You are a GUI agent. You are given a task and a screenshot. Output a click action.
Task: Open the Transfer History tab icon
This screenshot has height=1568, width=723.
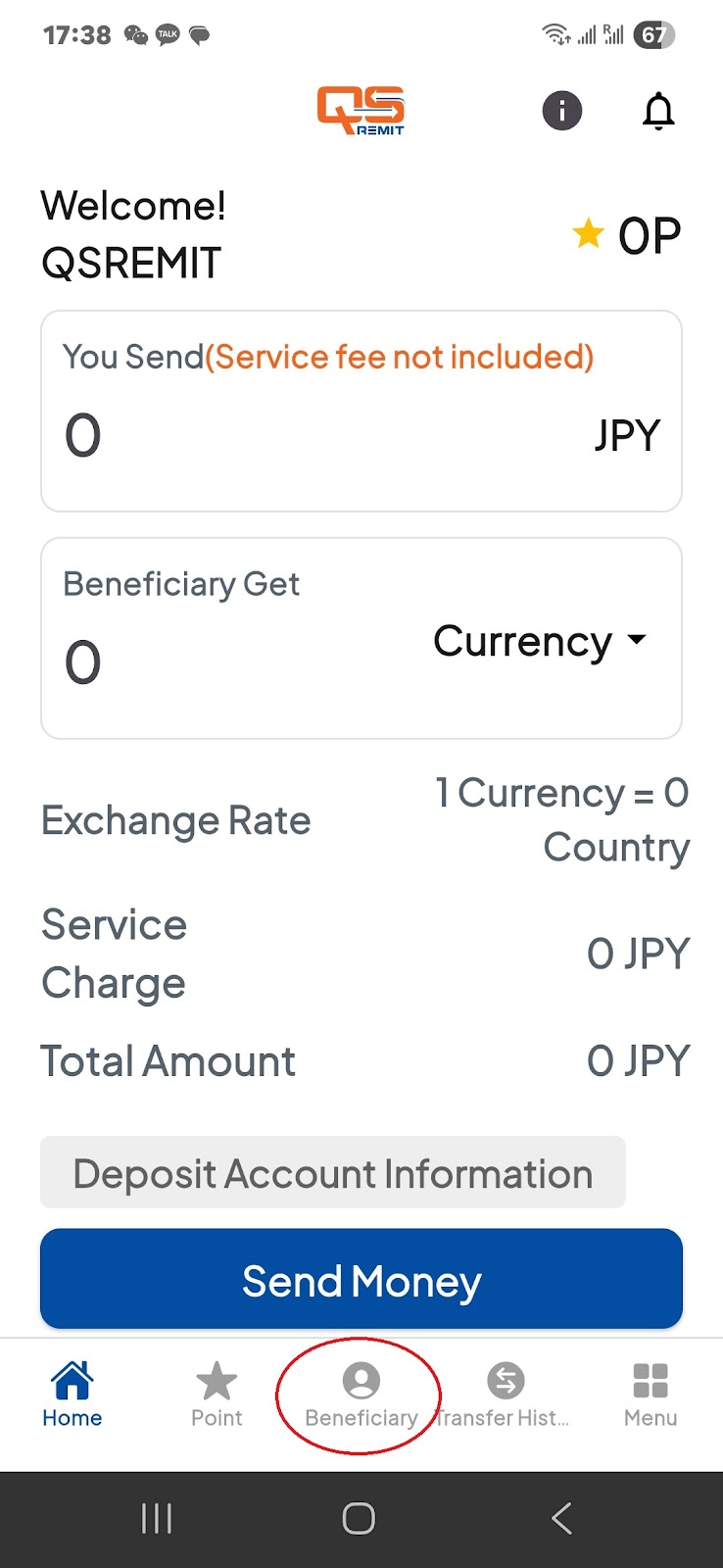[506, 1381]
